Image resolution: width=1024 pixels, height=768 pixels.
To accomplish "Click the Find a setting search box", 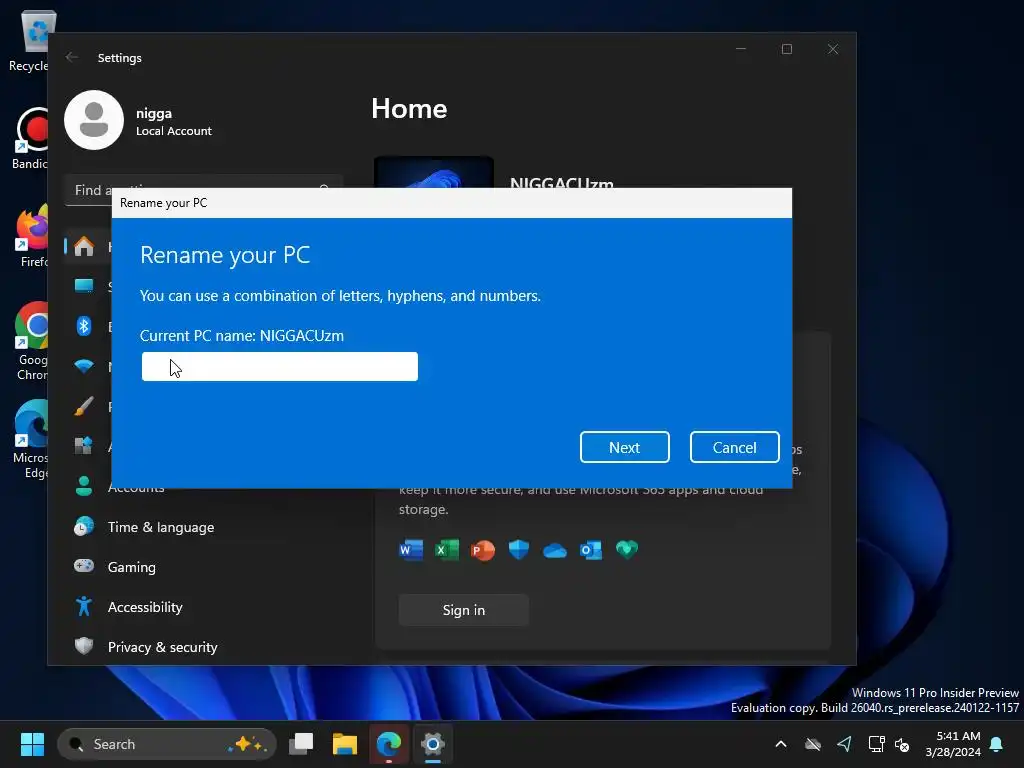I will 204,190.
